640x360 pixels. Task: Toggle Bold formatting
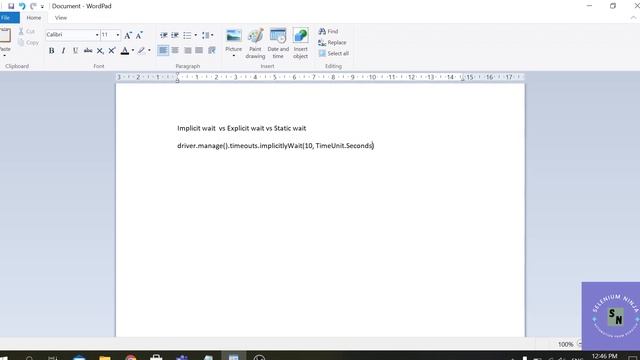tap(51, 51)
